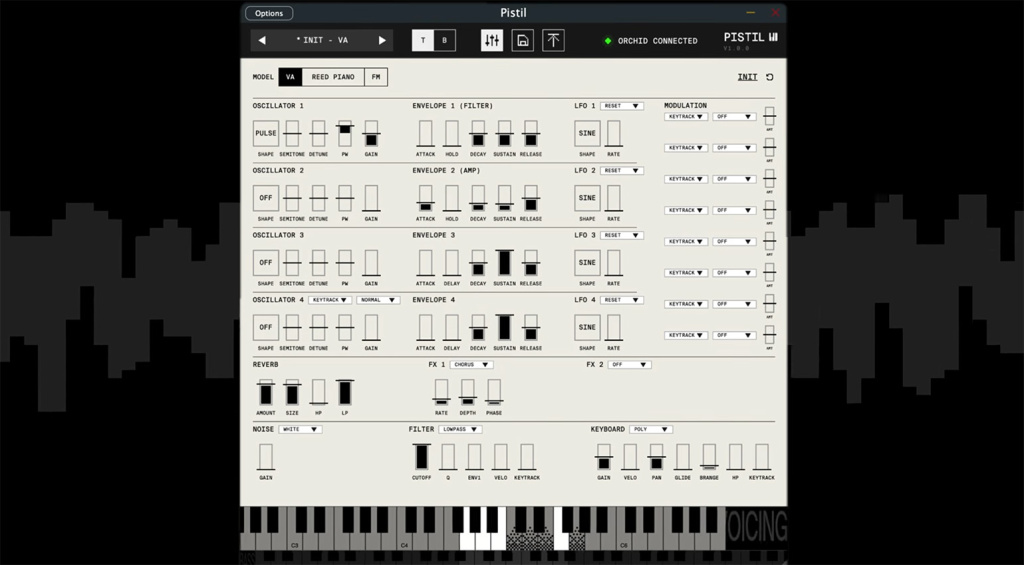The height and width of the screenshot is (565, 1024).
Task: Open the FX 1 CHORUS dropdown
Action: pyautogui.click(x=472, y=364)
